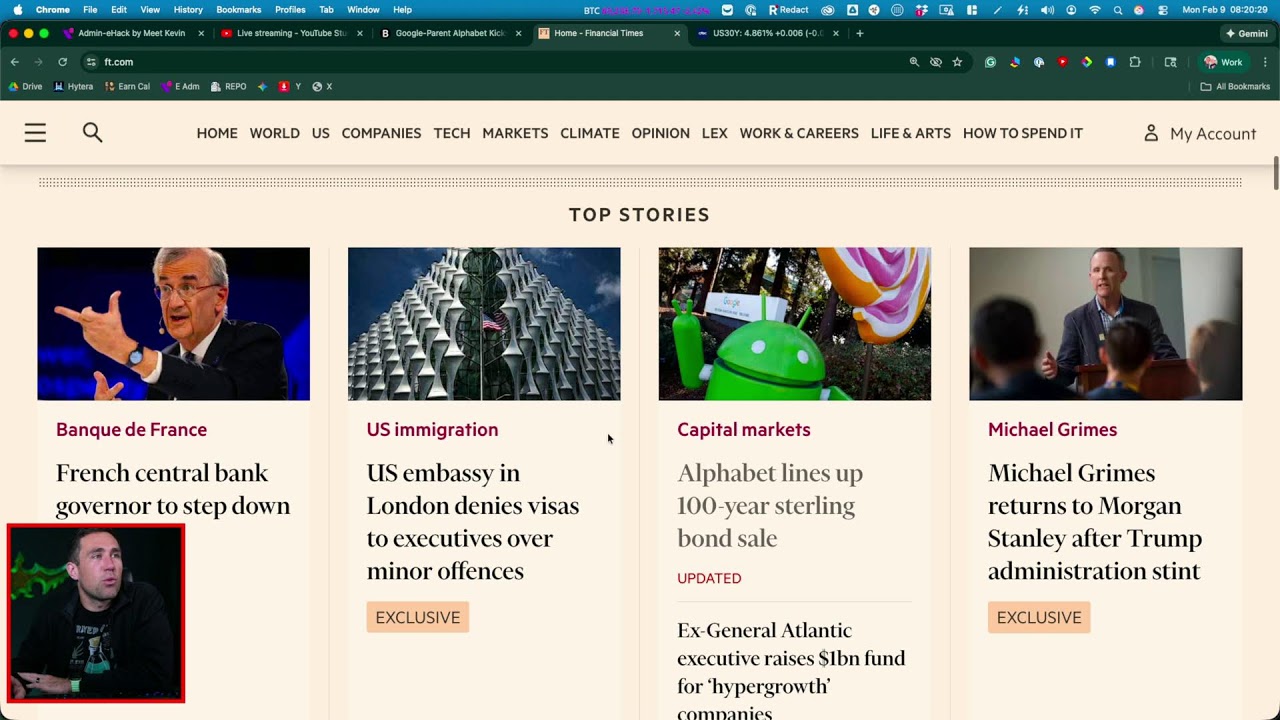Go to the CLIMATE section
Viewport: 1280px width, 720px height.
(x=590, y=133)
